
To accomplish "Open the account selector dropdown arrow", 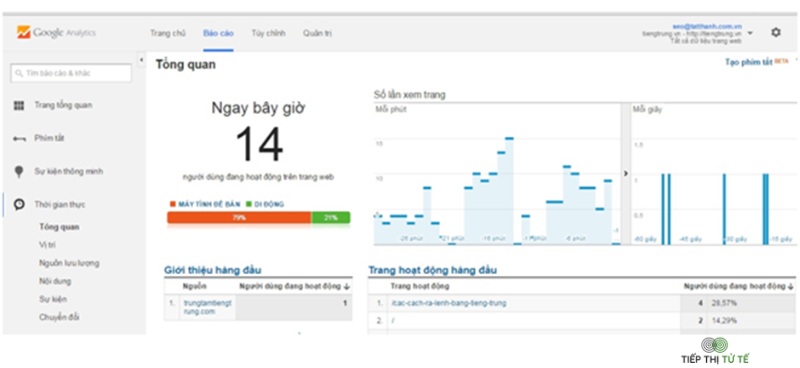I will click(x=750, y=34).
